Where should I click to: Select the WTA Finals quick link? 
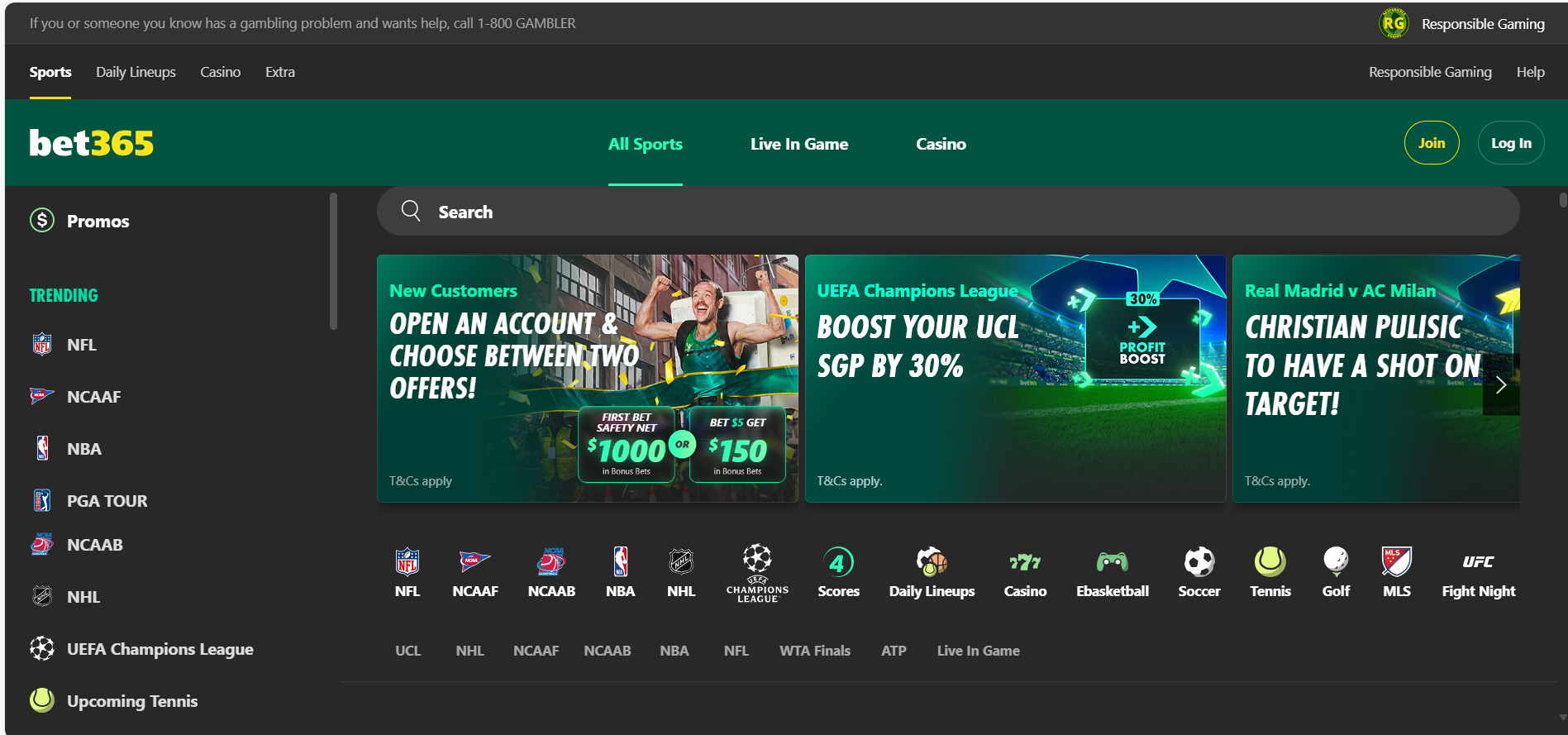coord(814,651)
